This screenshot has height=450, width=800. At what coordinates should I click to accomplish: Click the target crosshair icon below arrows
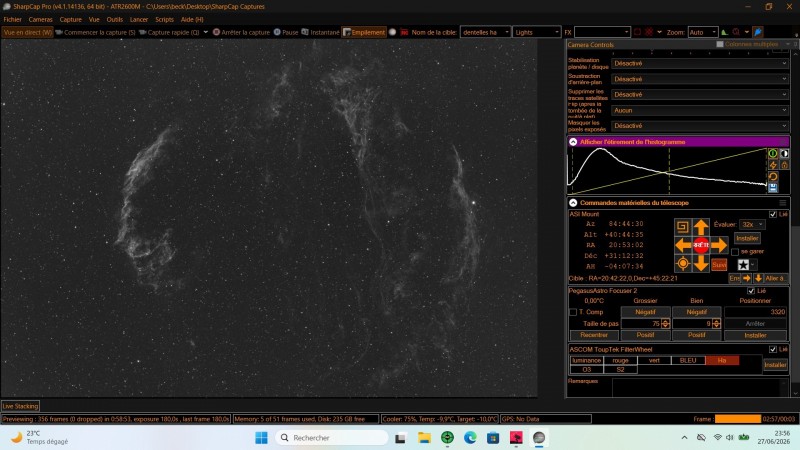click(683, 264)
